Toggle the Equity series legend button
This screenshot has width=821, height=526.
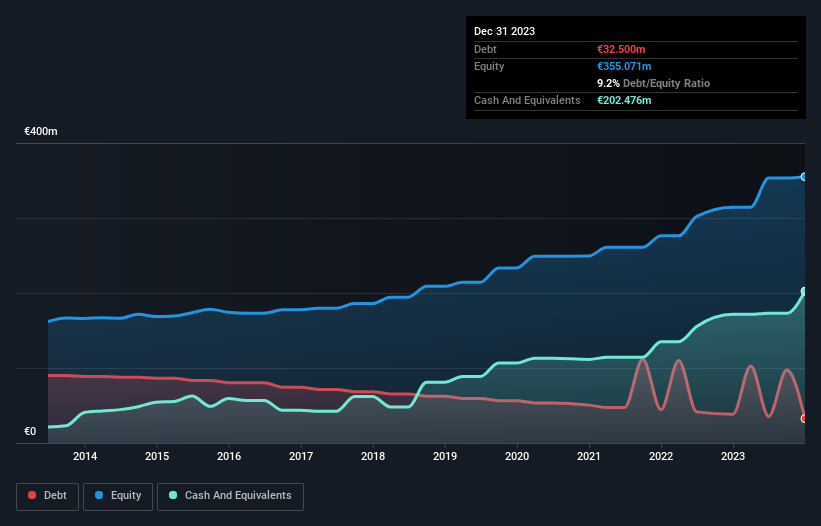point(118,496)
